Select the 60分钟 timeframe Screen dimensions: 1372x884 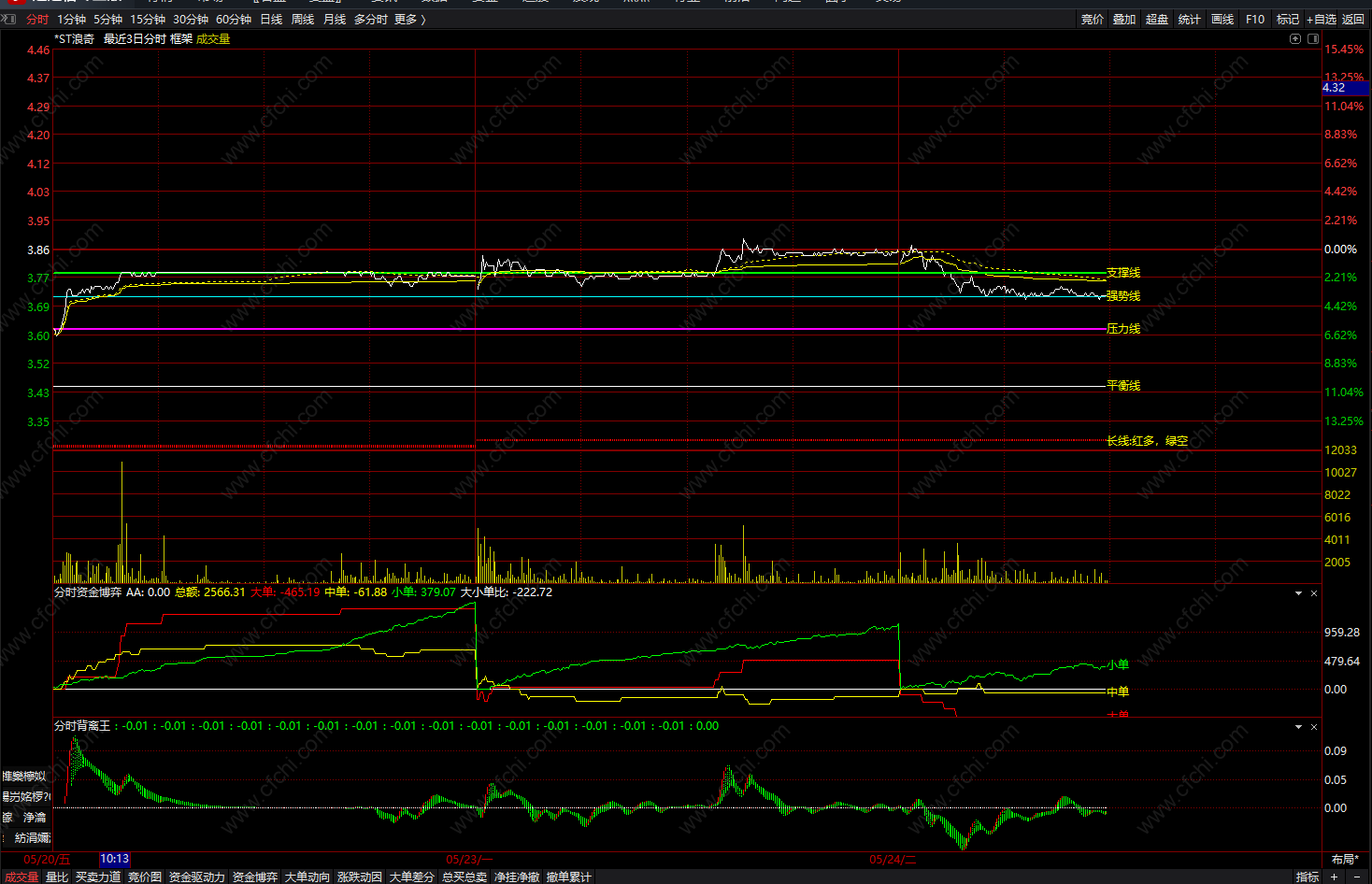point(234,19)
